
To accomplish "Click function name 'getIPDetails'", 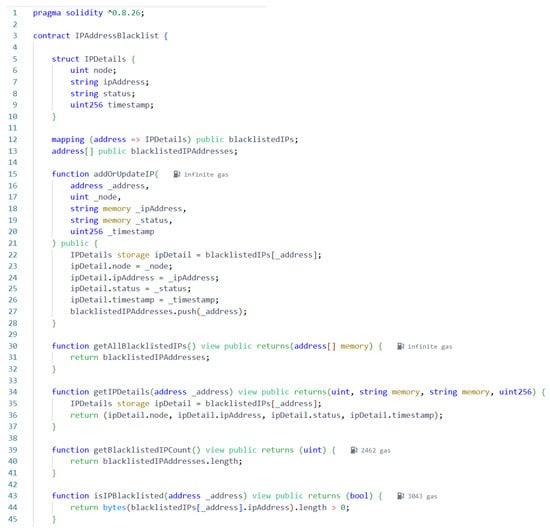I will pos(121,392).
